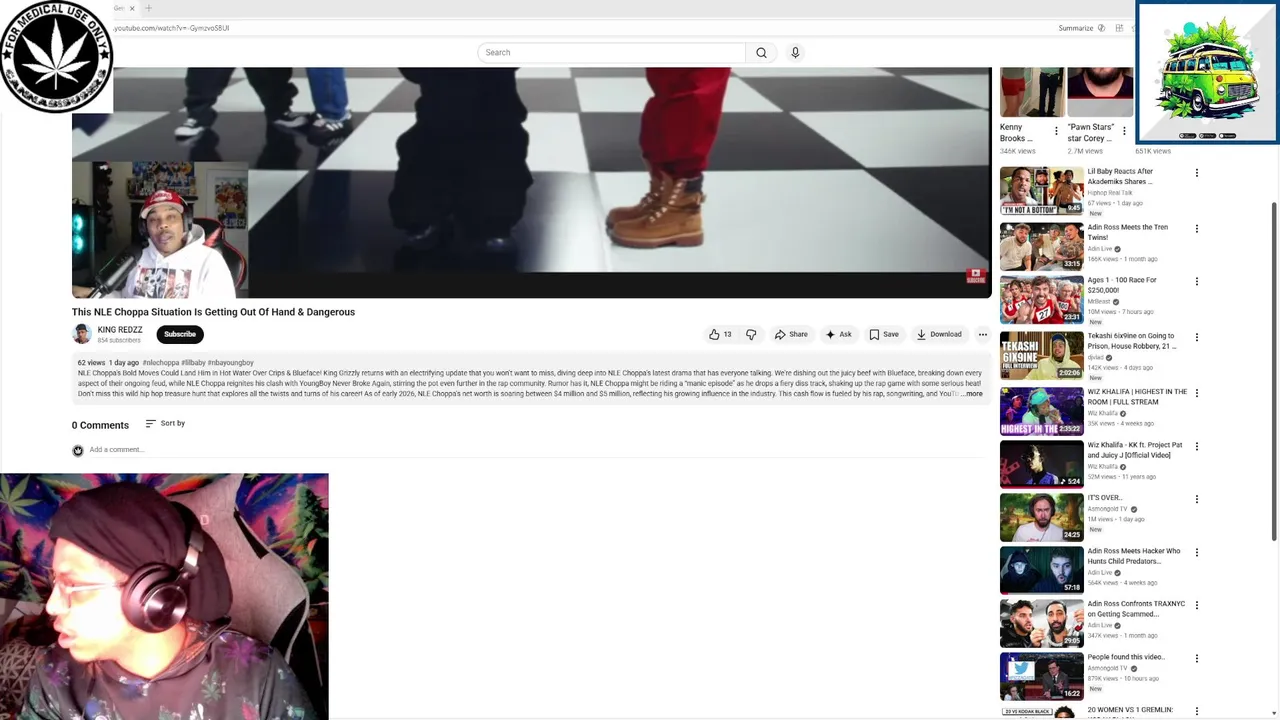The height and width of the screenshot is (720, 1280).
Task: Open Lil Baby Reacts video thumbnail
Action: pos(1041,191)
